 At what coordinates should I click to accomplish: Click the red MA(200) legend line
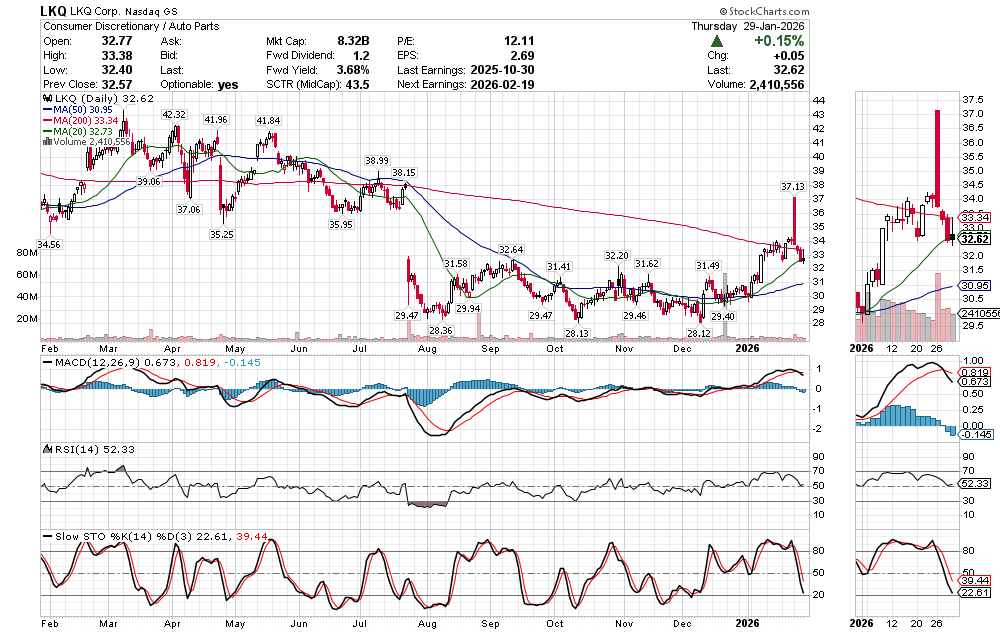[x=45, y=121]
